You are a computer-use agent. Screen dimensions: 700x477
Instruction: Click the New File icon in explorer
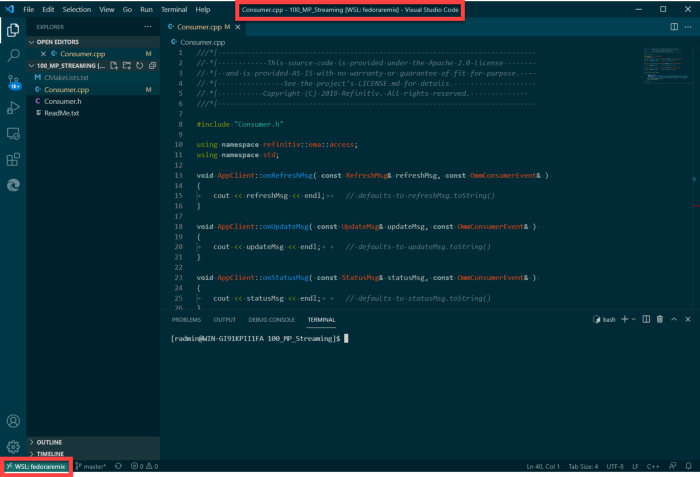click(114, 65)
